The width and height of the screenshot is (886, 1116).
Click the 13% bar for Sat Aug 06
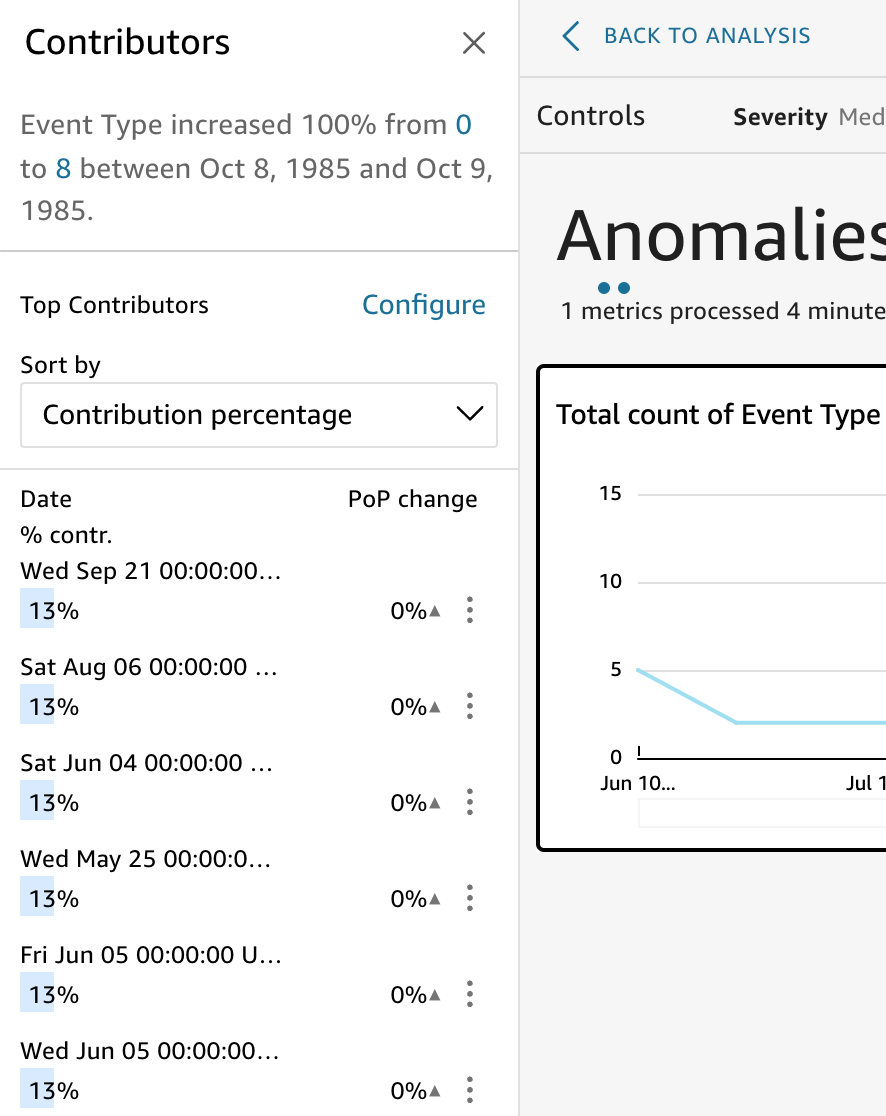[38, 707]
